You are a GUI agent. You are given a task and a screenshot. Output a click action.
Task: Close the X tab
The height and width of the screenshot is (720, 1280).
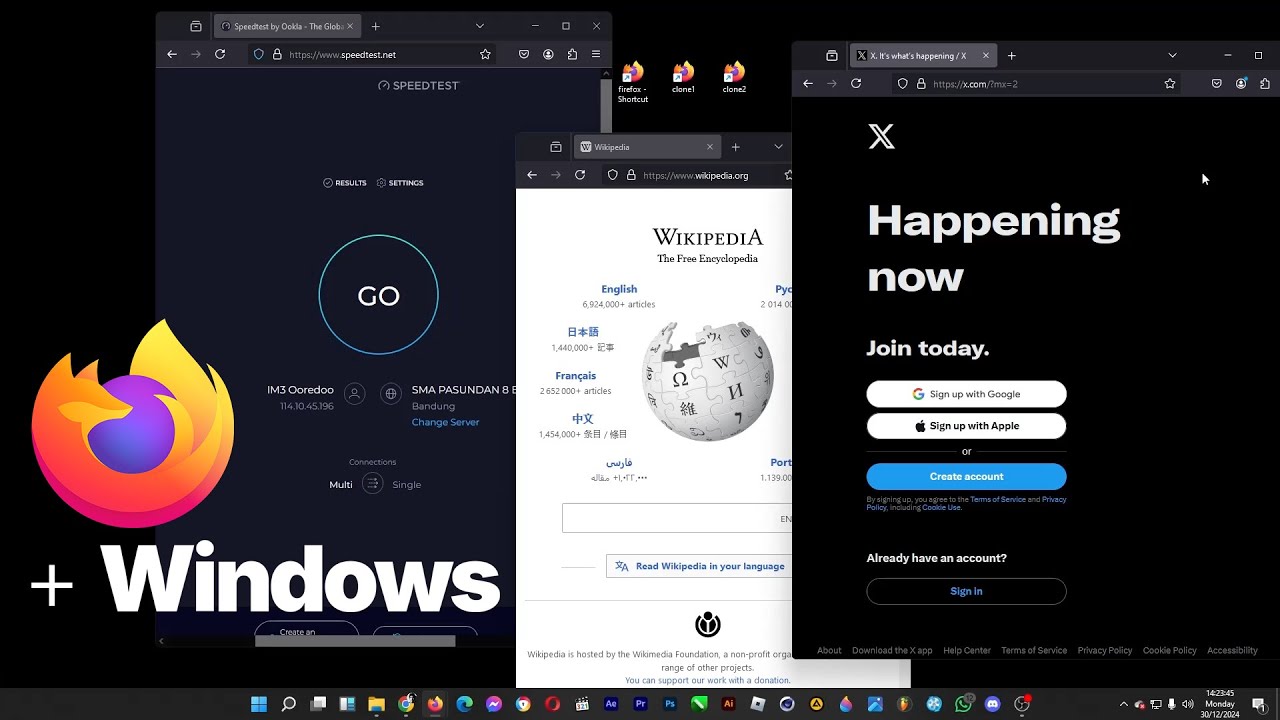click(x=985, y=56)
